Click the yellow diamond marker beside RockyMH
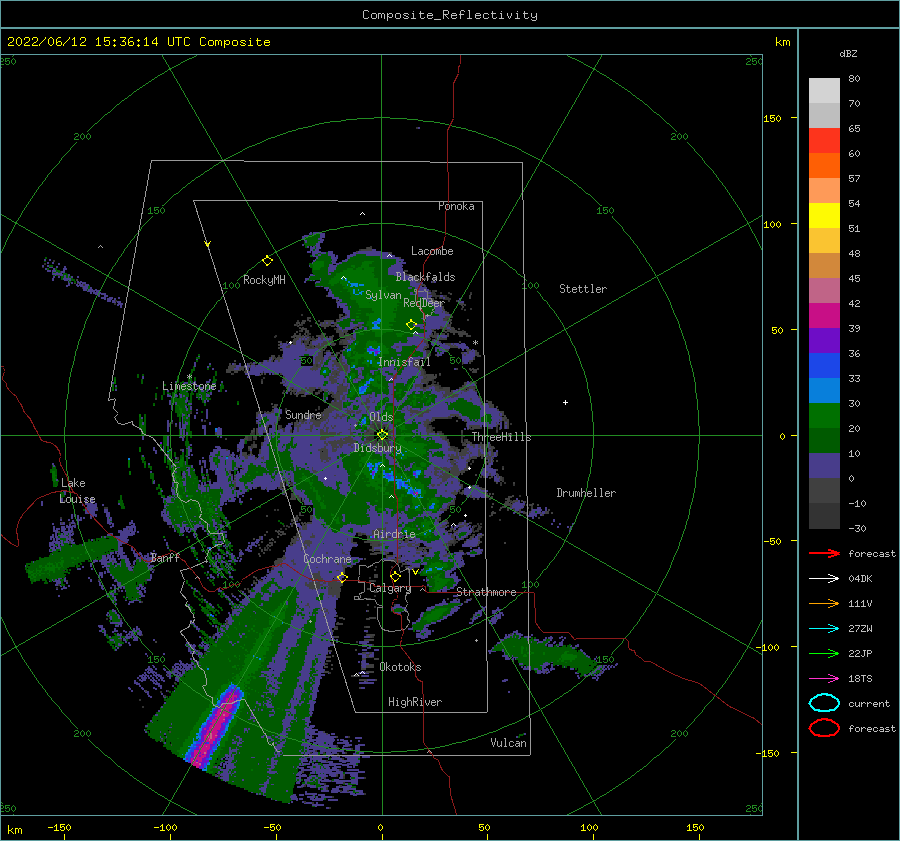Viewport: 900px width, 841px height. [x=267, y=261]
